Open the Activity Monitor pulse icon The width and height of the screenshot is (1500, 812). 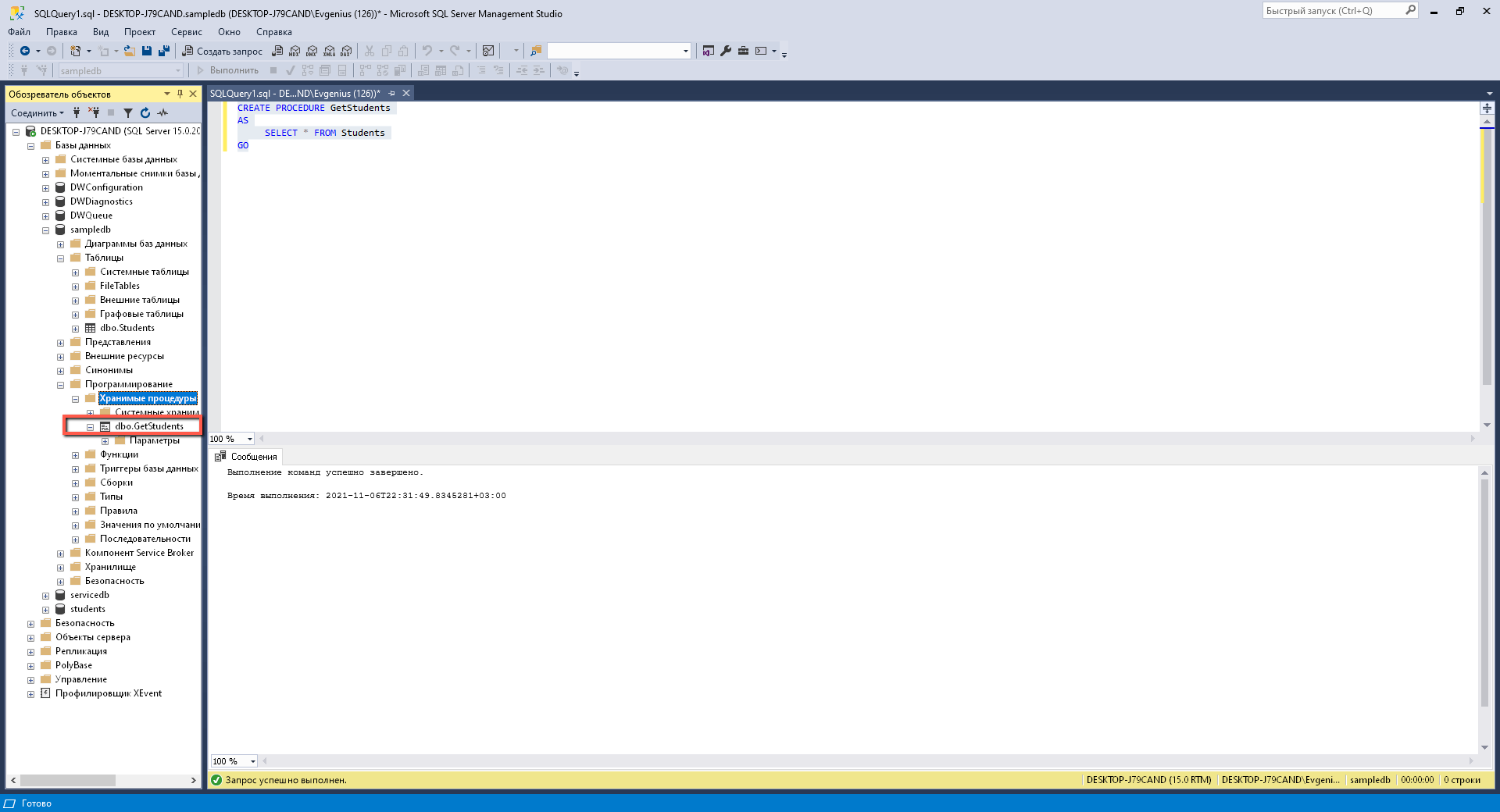coord(162,113)
